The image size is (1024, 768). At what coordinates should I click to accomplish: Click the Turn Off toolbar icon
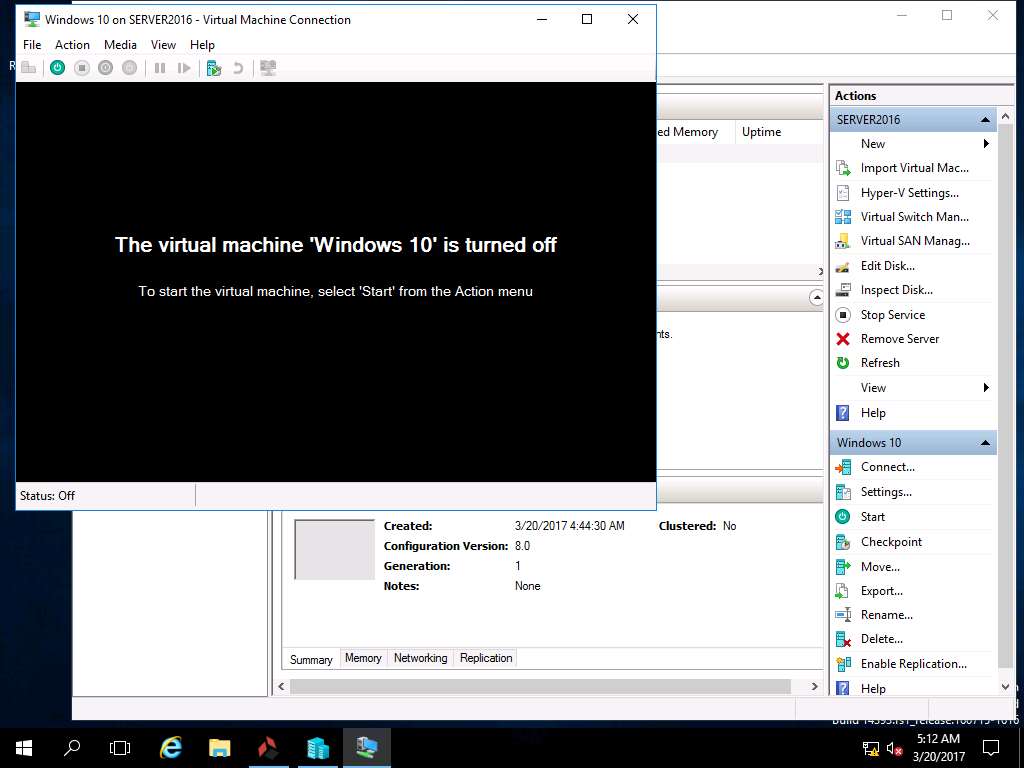82,68
